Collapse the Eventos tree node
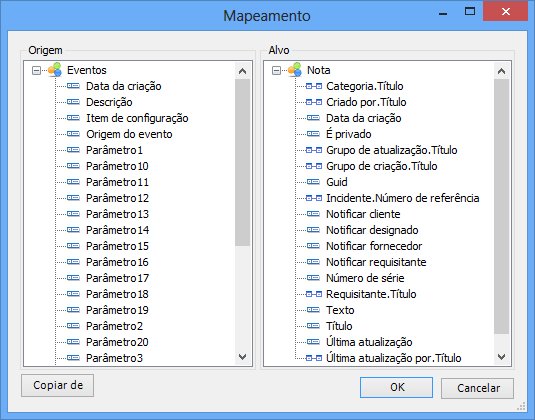Viewport: 535px width, 420px height. (36, 70)
